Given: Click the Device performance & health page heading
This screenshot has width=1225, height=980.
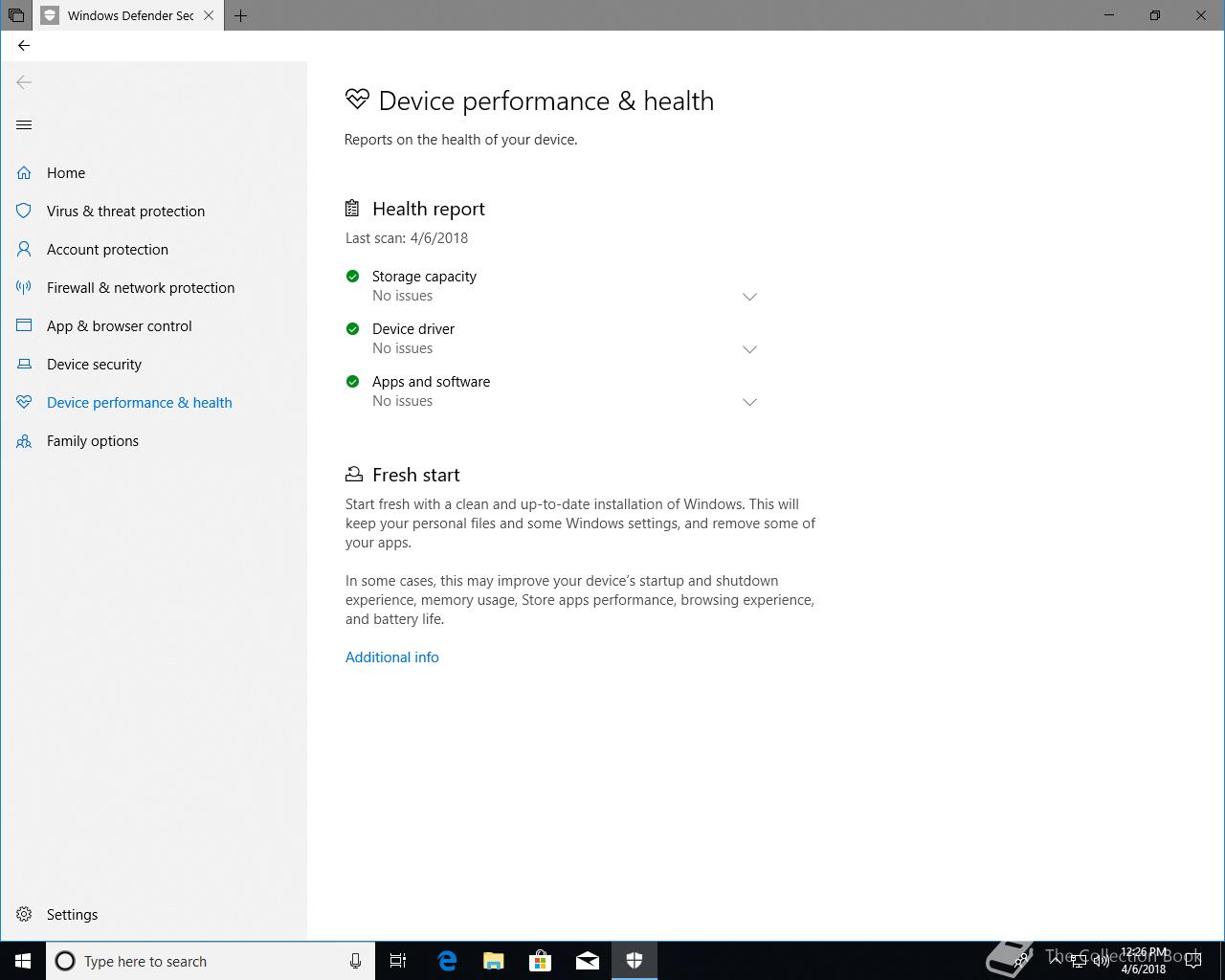Looking at the screenshot, I should [546, 101].
